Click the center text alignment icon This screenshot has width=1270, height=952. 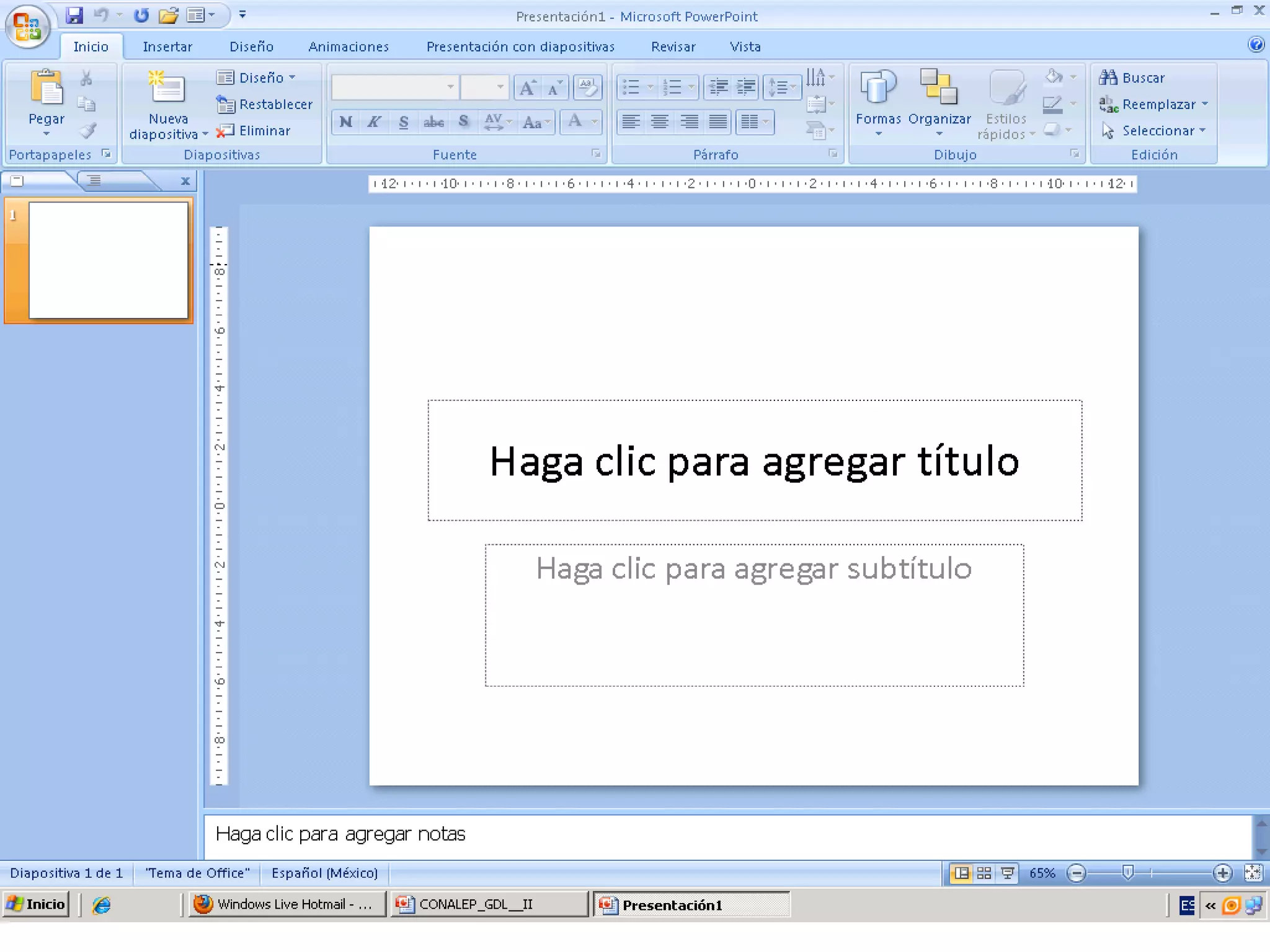(659, 122)
